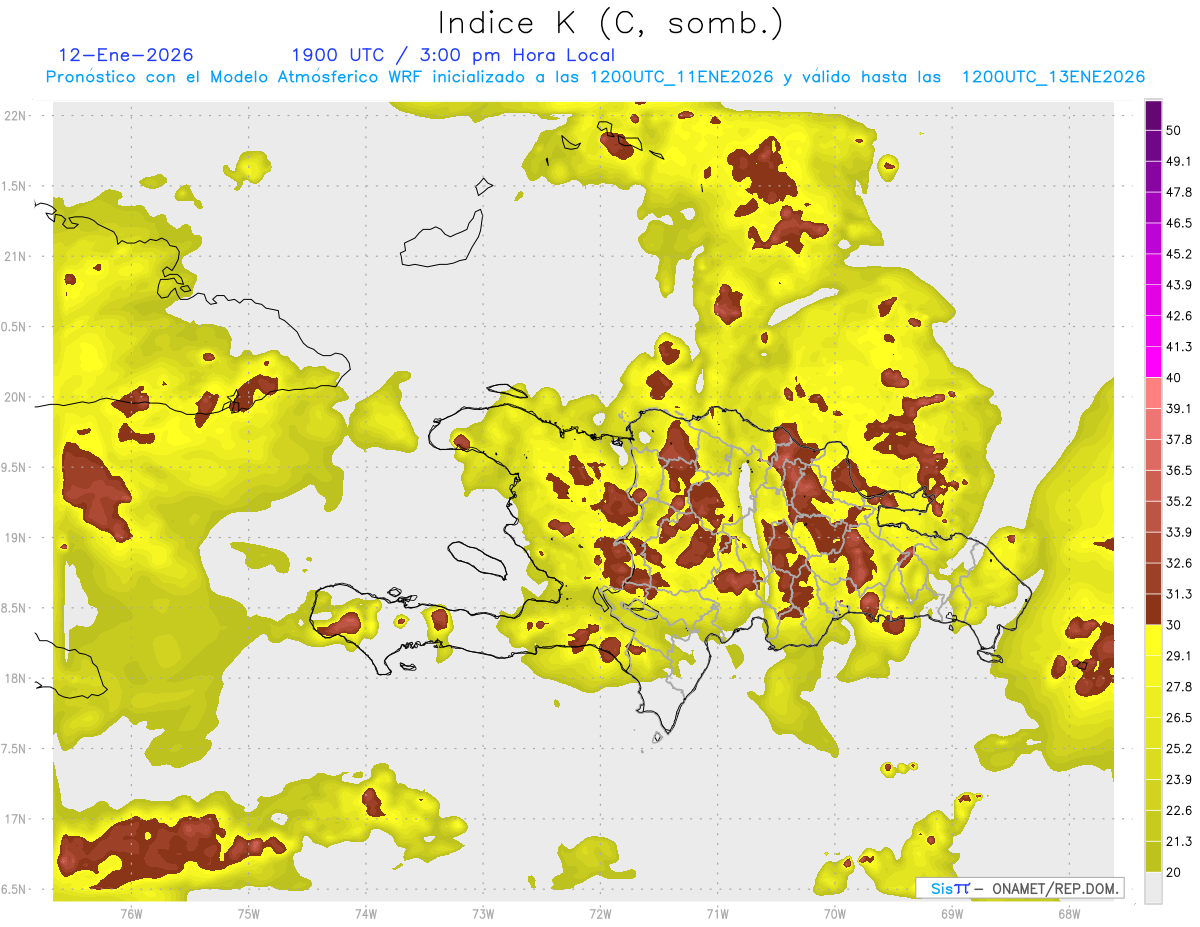Click the legend value '41.3'
1200x927 pixels.
pyautogui.click(x=1179, y=347)
